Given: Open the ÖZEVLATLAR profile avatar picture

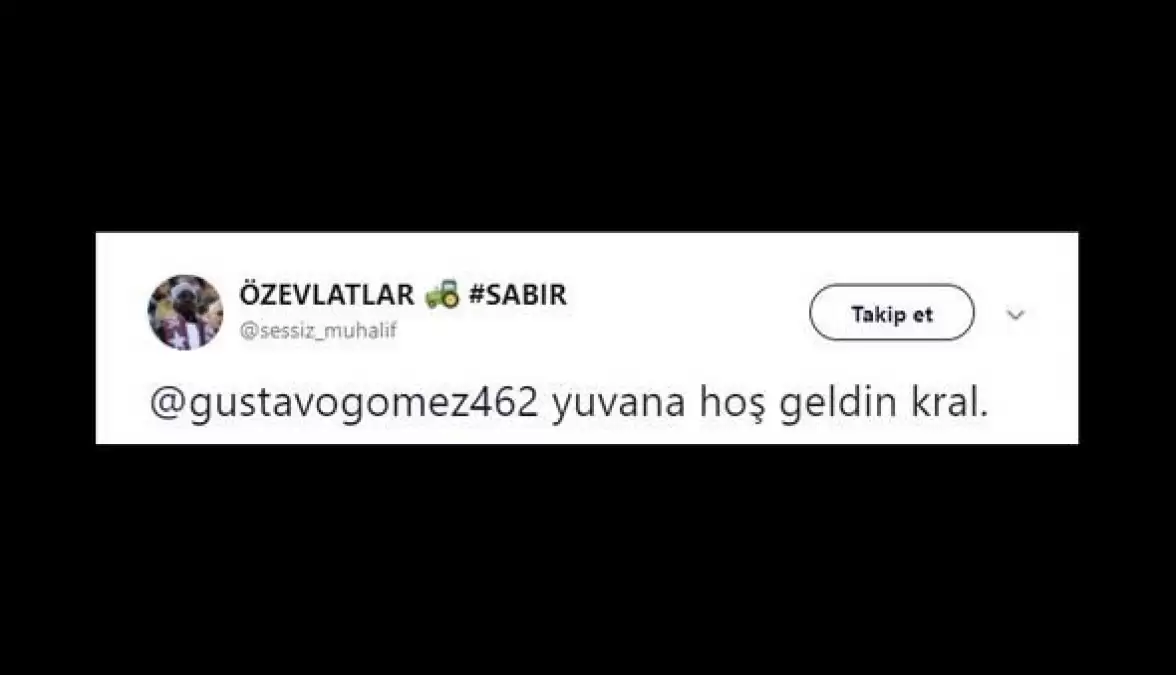Looking at the screenshot, I should tap(185, 312).
